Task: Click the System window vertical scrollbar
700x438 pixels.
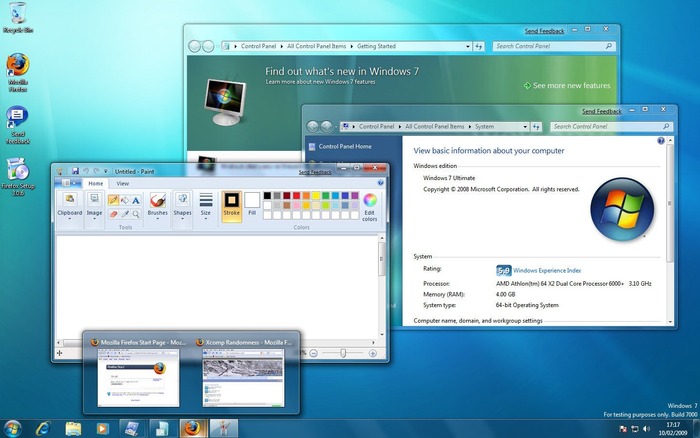Action: tap(670, 204)
